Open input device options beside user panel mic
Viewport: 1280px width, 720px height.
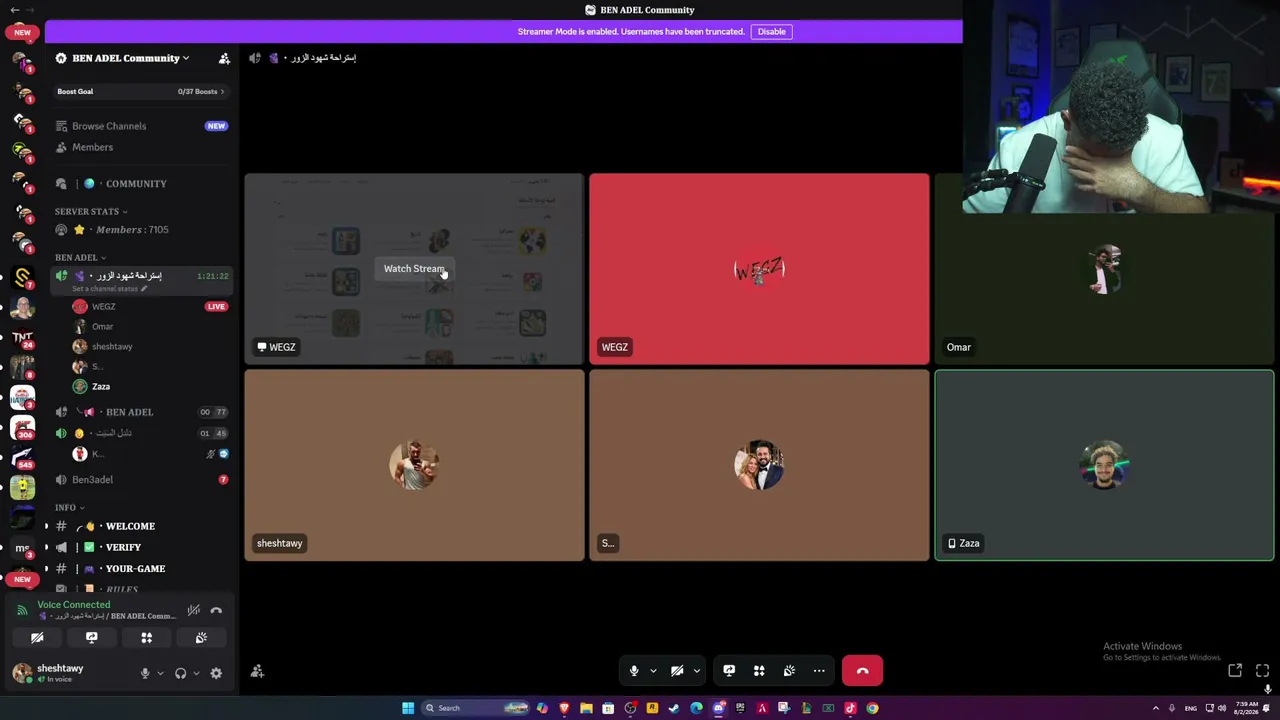coord(160,673)
